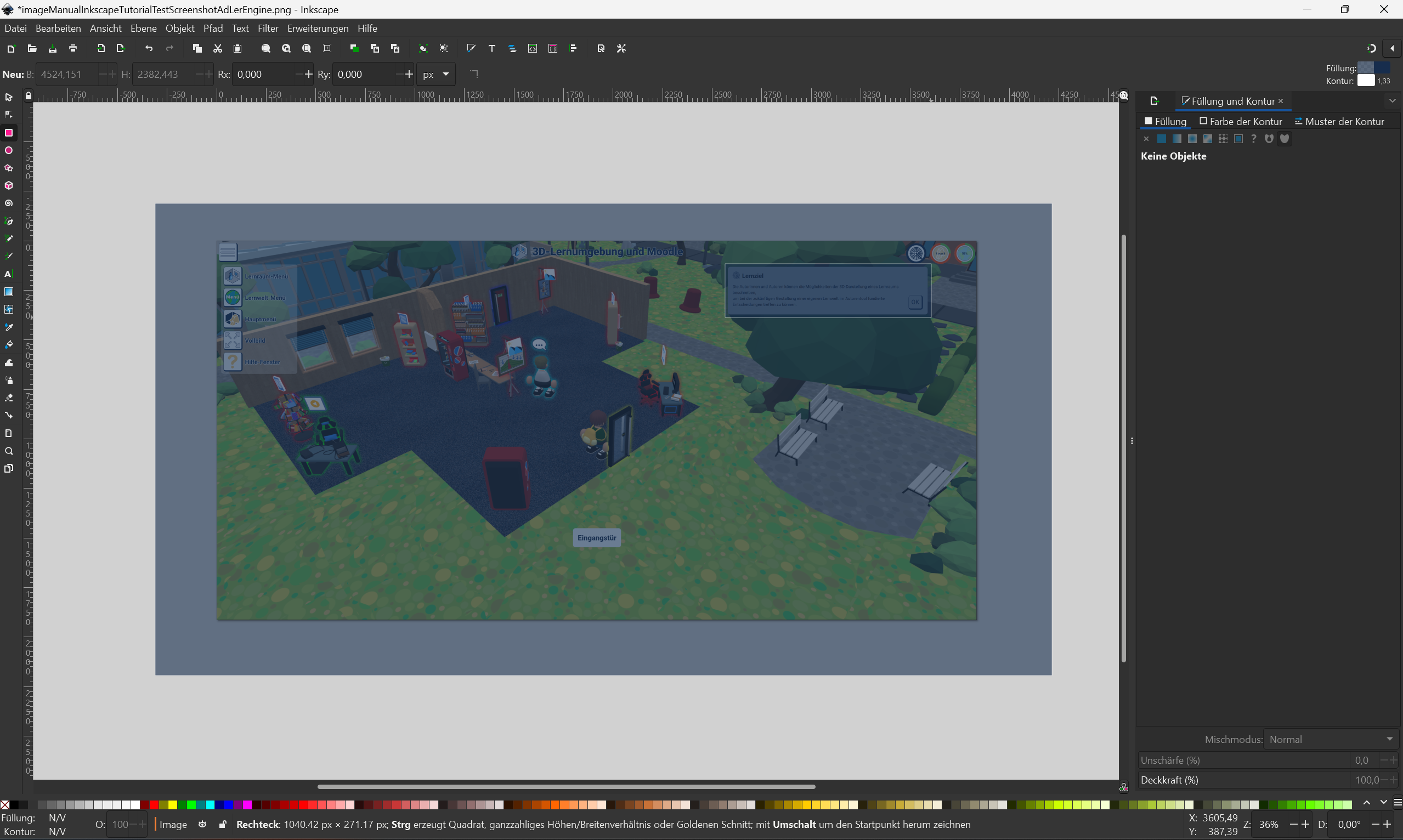1403x840 pixels.
Task: Choose the 3D box tool
Action: (x=8, y=186)
